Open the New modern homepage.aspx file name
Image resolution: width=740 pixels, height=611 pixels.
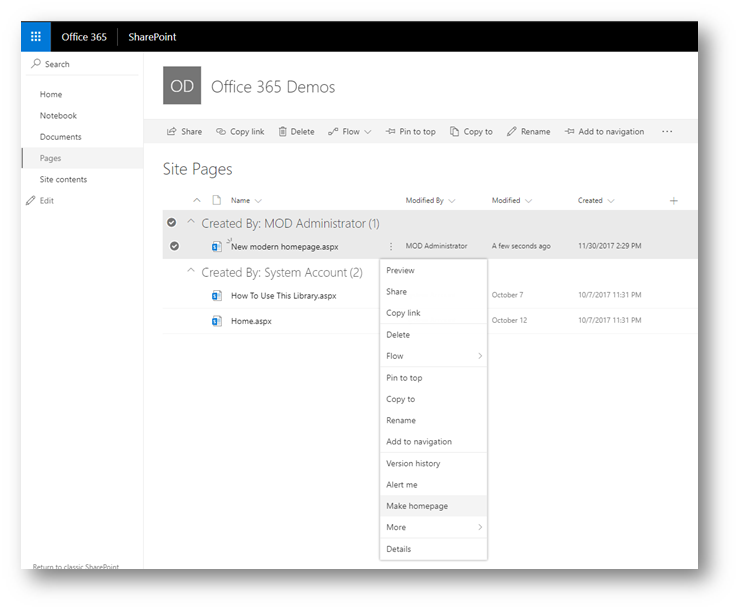(285, 247)
